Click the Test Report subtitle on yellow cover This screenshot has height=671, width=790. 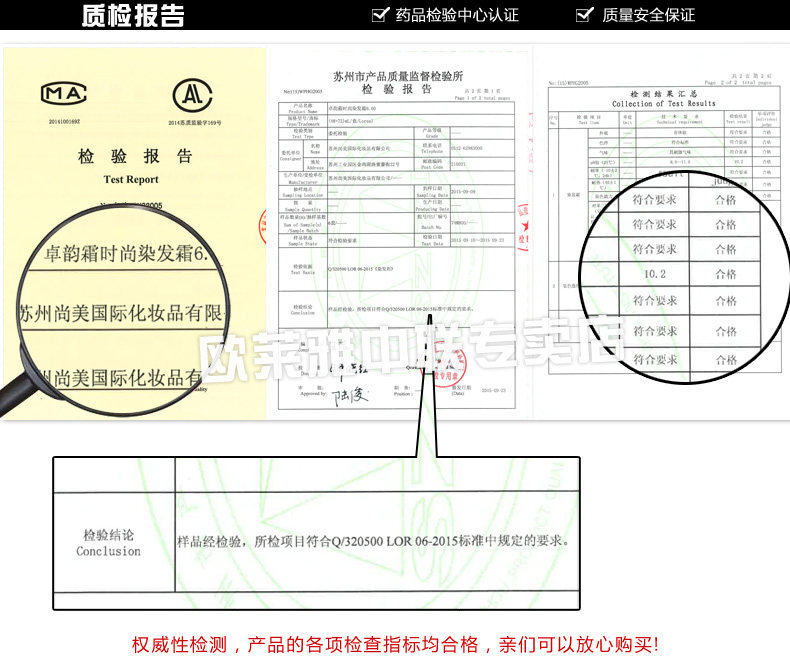131,179
